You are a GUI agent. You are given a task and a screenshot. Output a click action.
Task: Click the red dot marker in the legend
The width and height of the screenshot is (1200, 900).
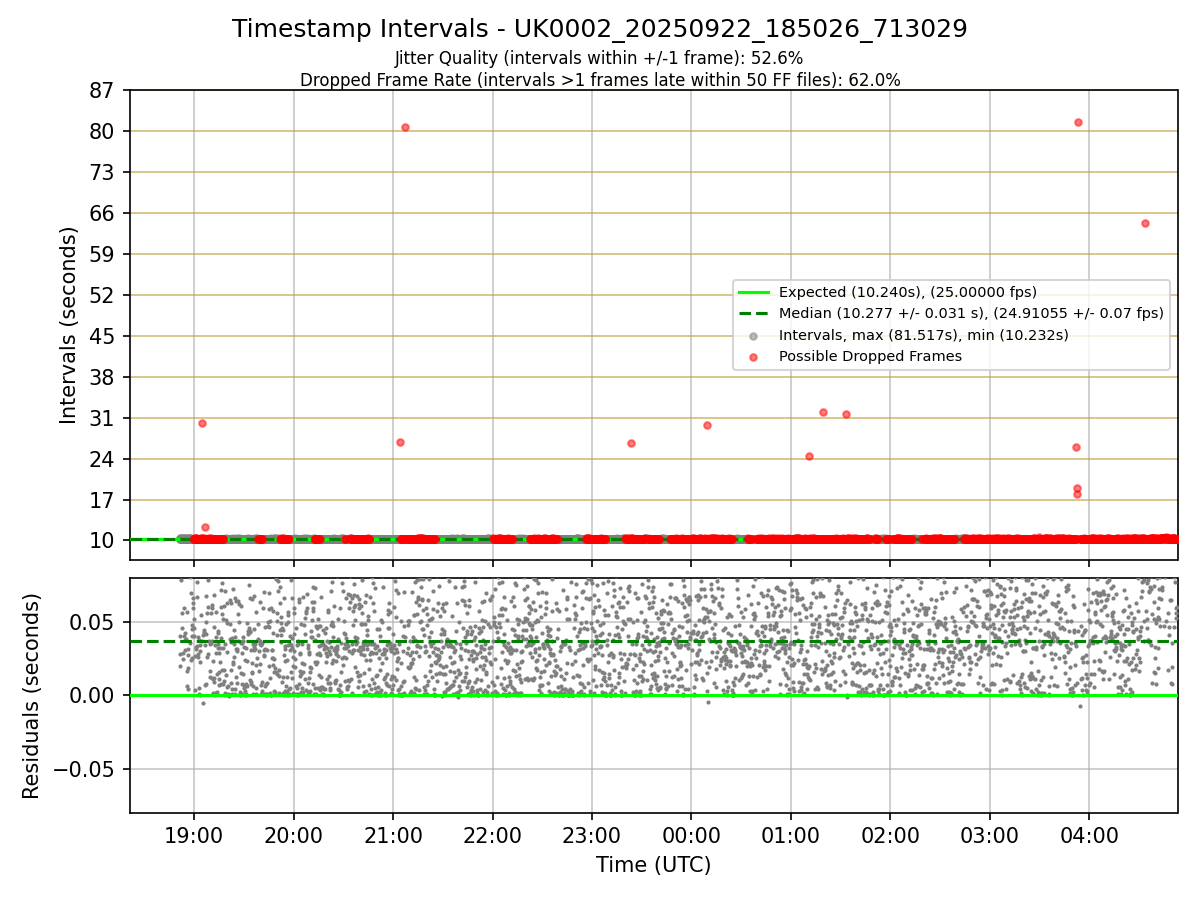click(754, 357)
